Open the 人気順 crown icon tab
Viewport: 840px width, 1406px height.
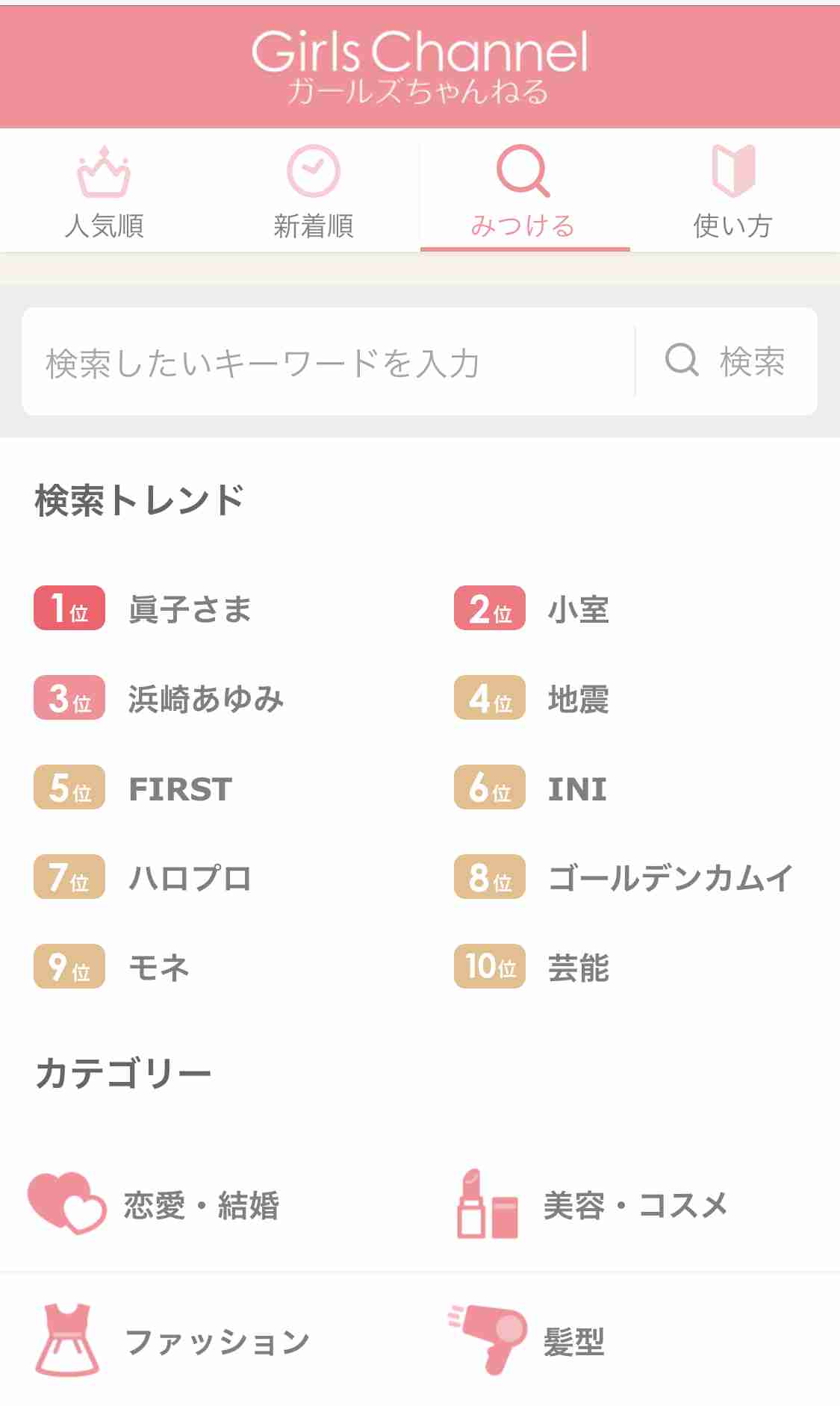coord(104,172)
